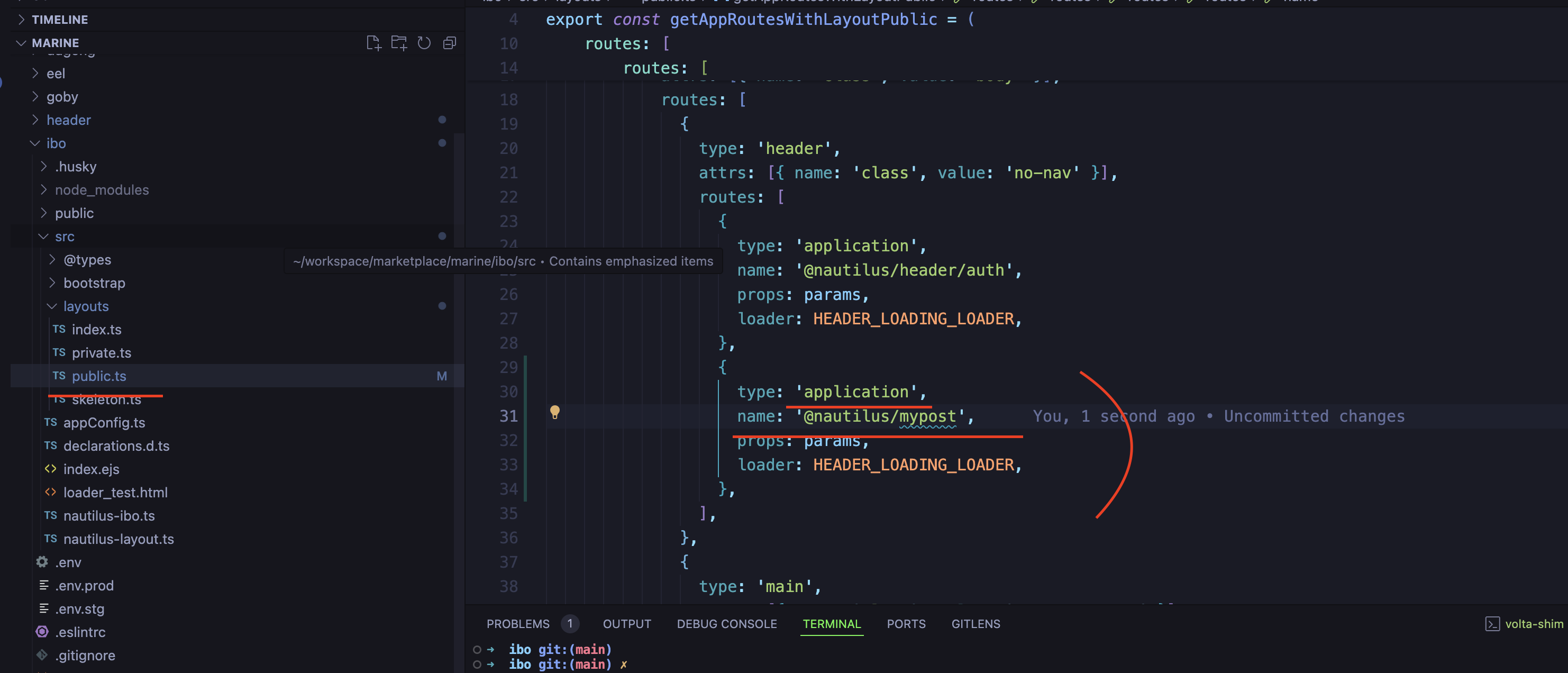
Task: Switch to the DEBUG CONSOLE tab
Action: [727, 624]
